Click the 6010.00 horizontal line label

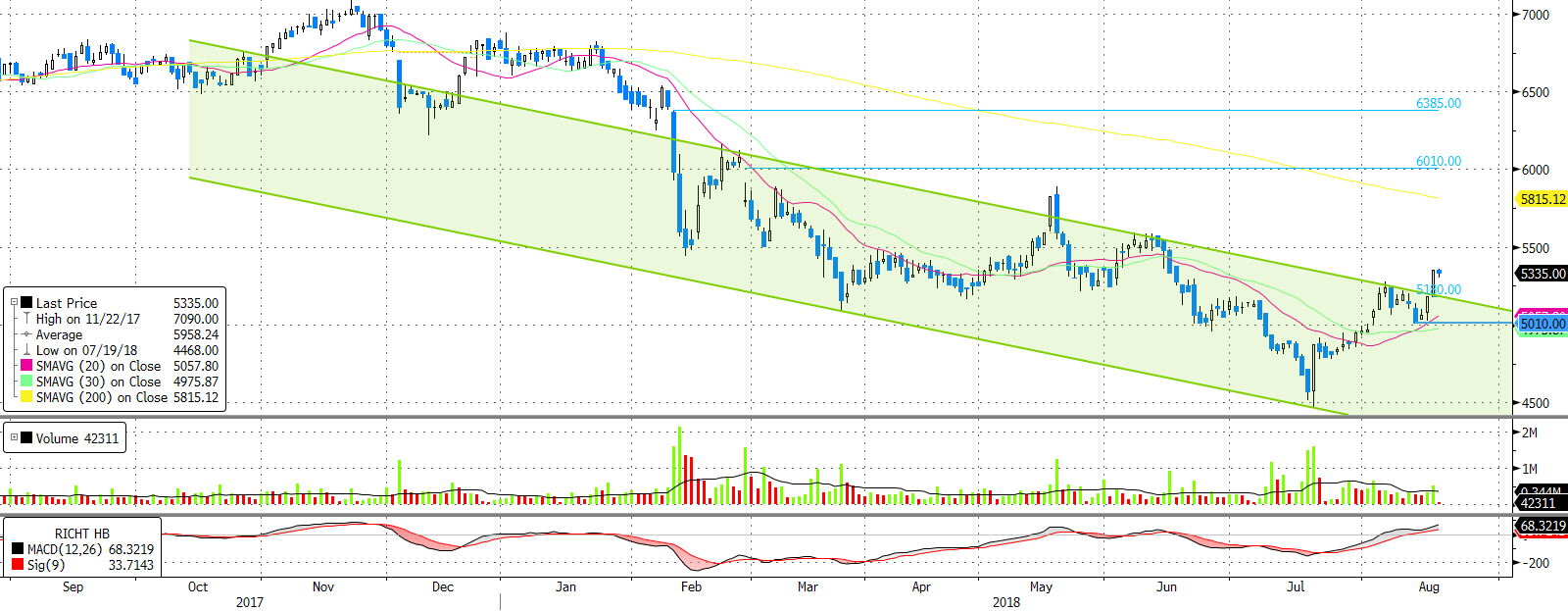click(x=1439, y=161)
